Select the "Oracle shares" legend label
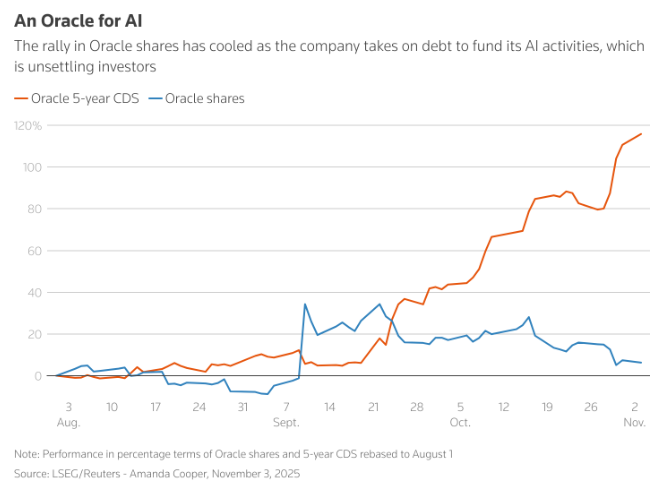This screenshot has width=659, height=481. (x=204, y=98)
